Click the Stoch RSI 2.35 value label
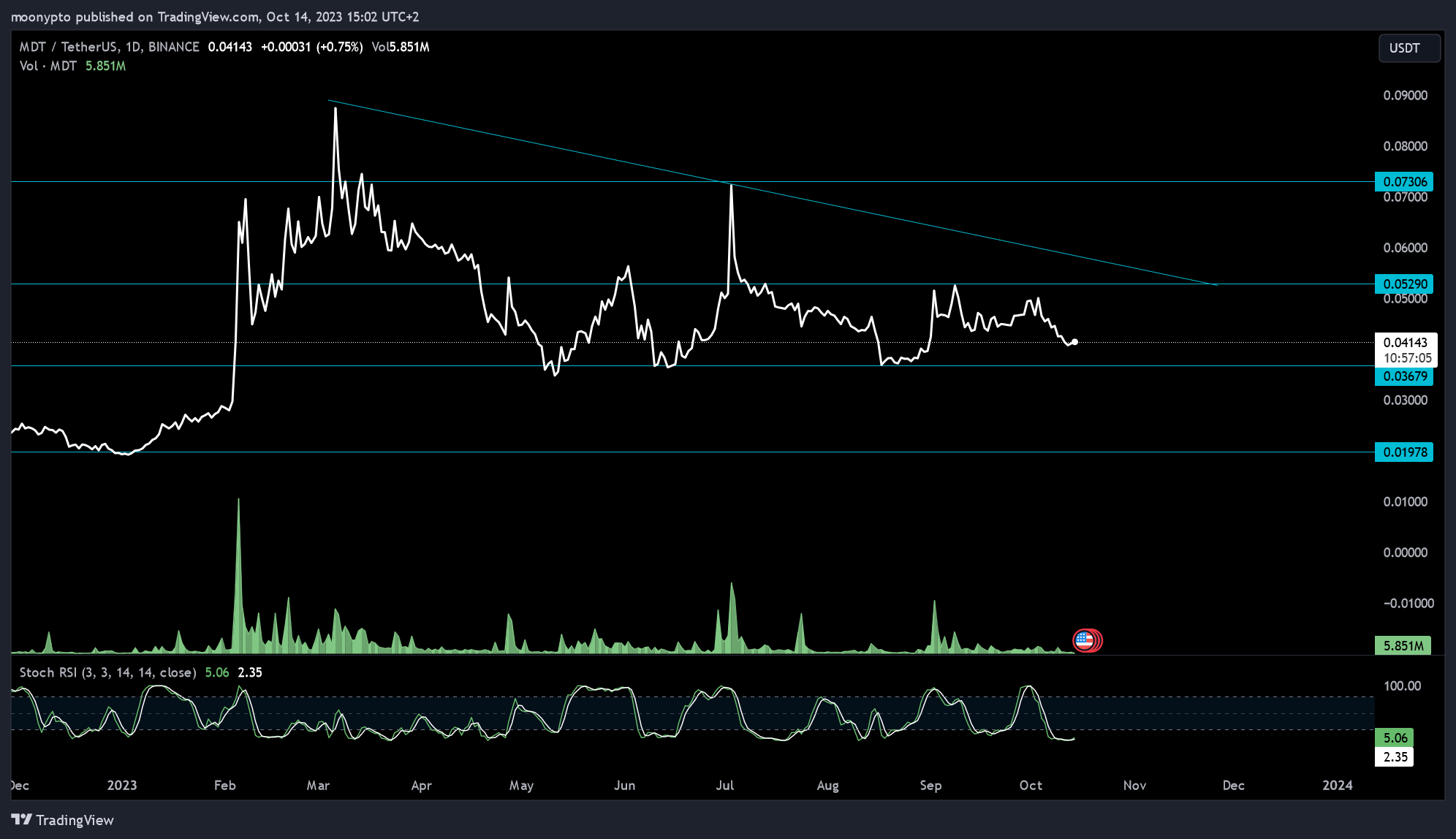The height and width of the screenshot is (839, 1456). tap(1395, 757)
